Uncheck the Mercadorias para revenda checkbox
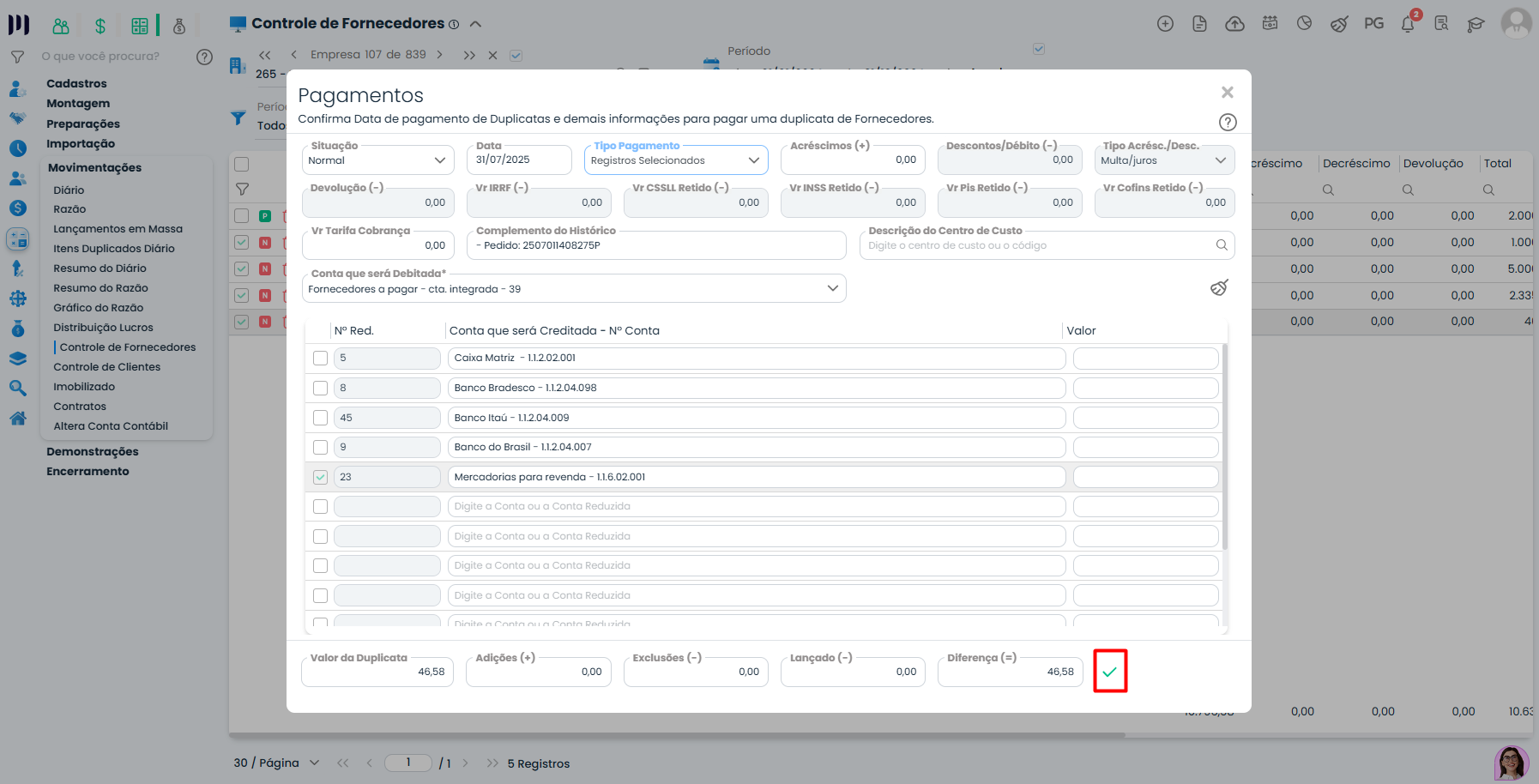 tap(320, 477)
